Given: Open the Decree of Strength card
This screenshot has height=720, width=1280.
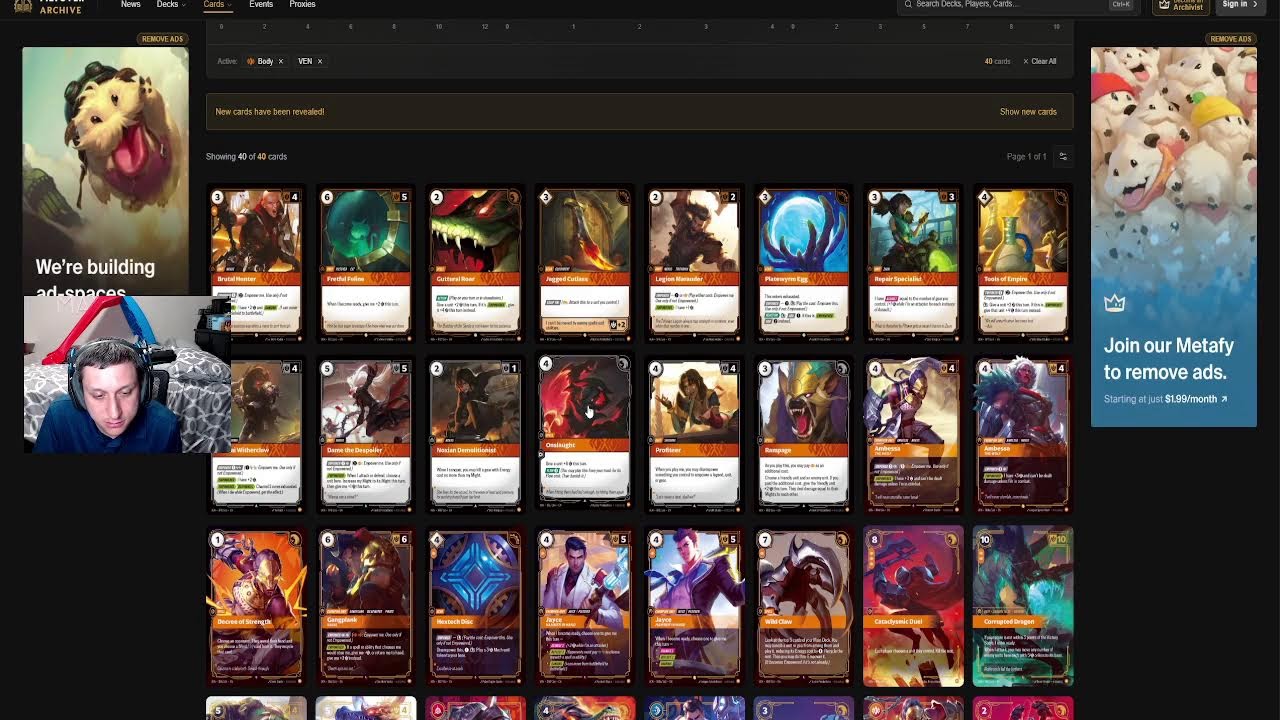Looking at the screenshot, I should pyautogui.click(x=256, y=607).
